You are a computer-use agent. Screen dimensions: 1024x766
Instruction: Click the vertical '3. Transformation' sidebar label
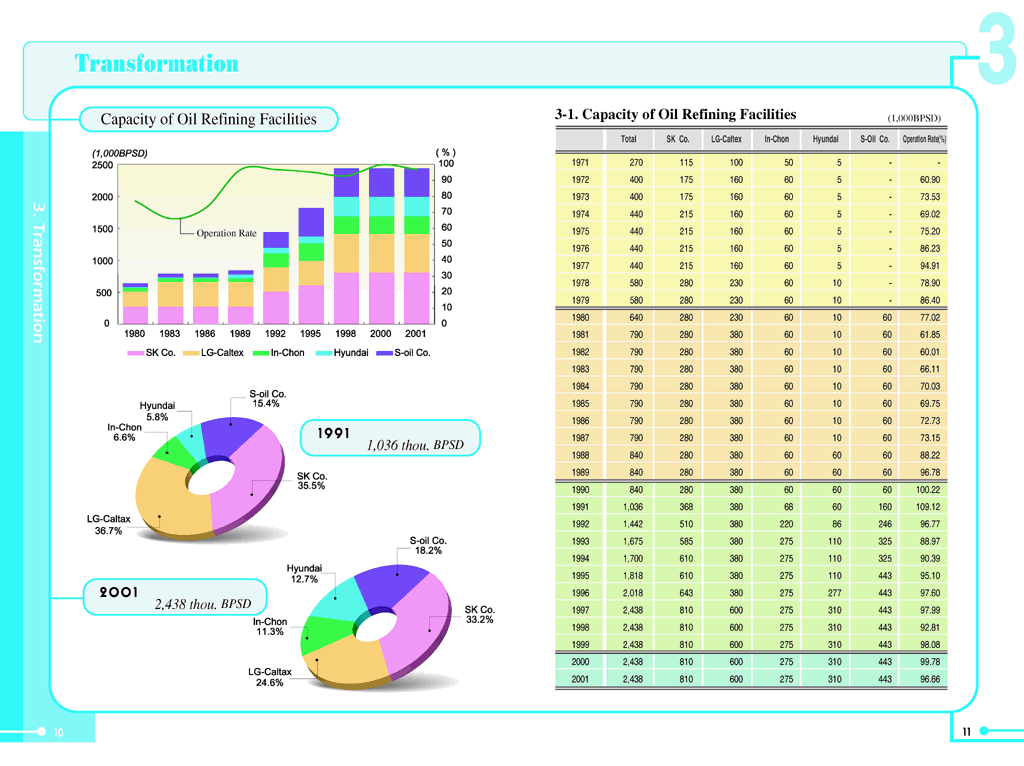point(39,273)
